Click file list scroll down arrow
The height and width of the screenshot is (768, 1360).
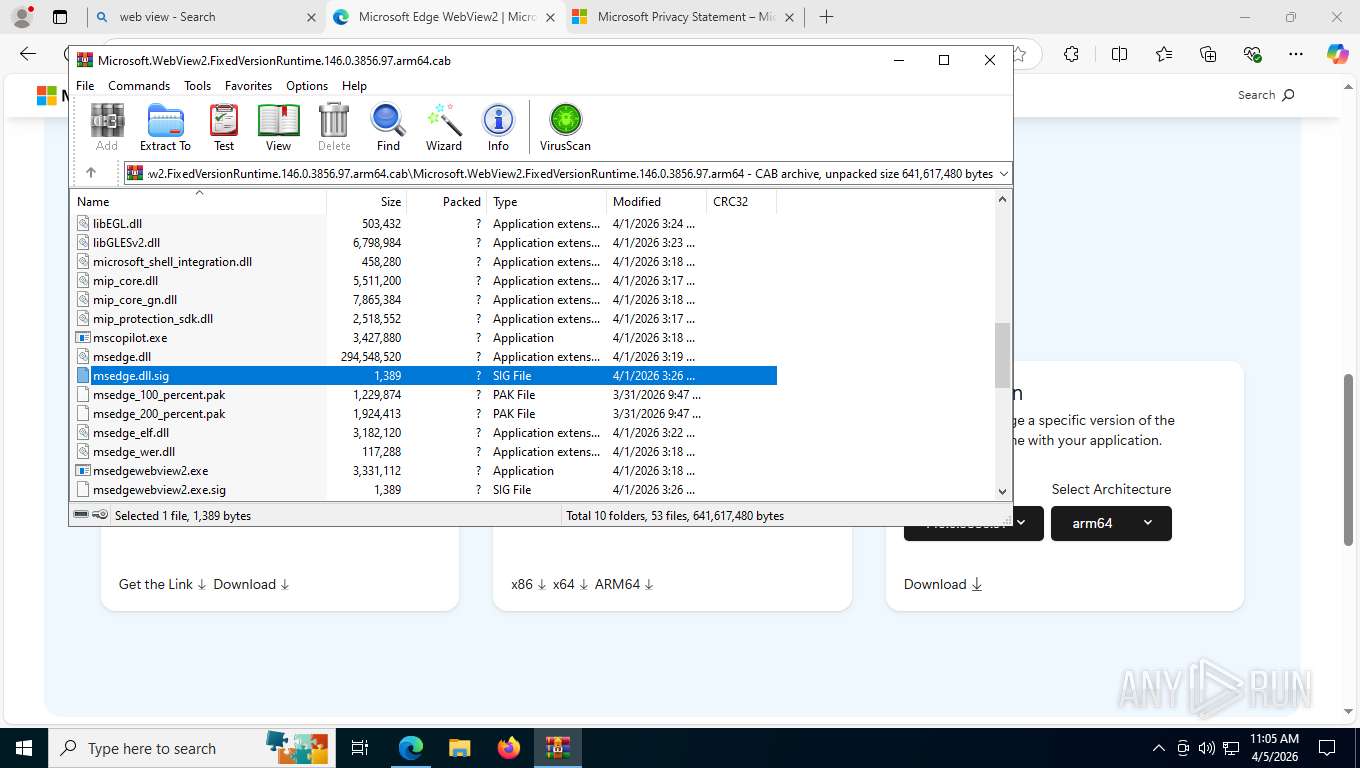[1002, 491]
